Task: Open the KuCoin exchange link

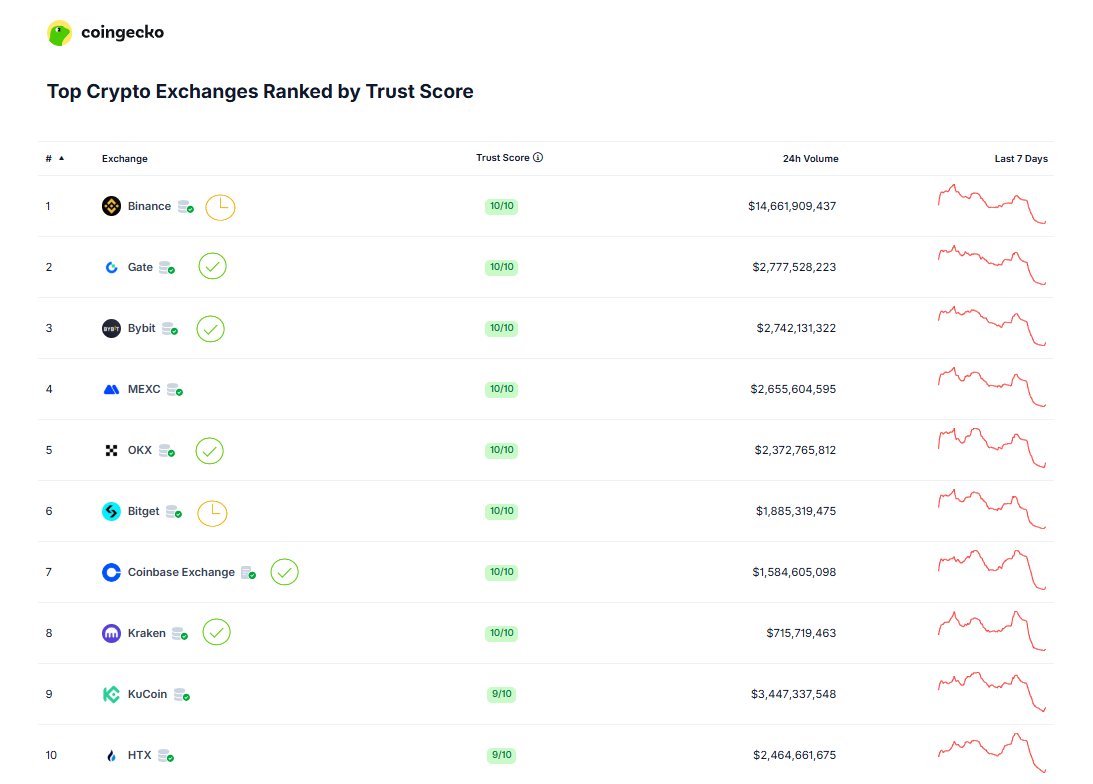Action: (x=148, y=694)
